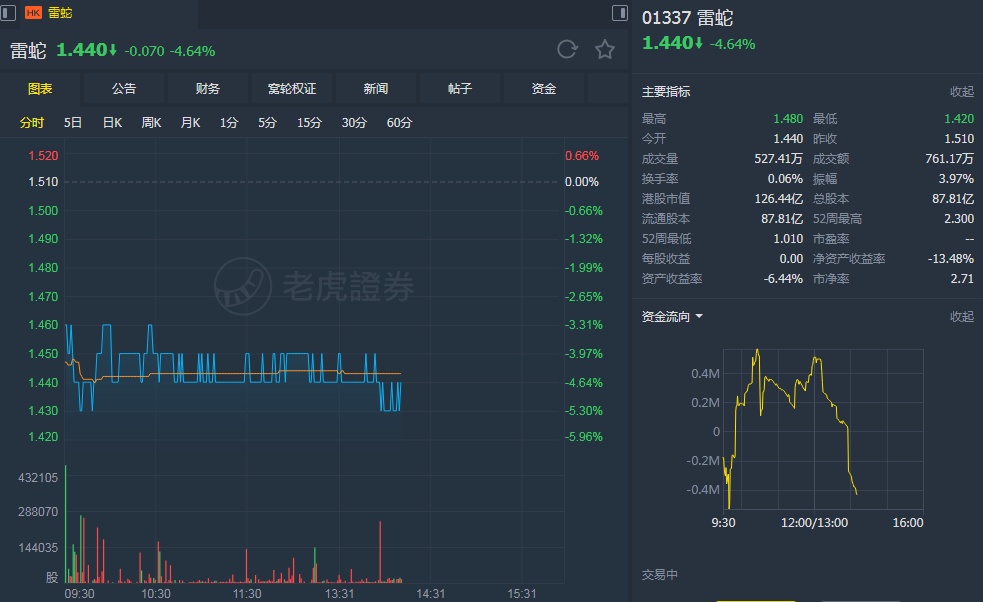This screenshot has width=983, height=602.
Task: Click the 12:00/13:00 fund flow axis label
Action: tap(814, 522)
